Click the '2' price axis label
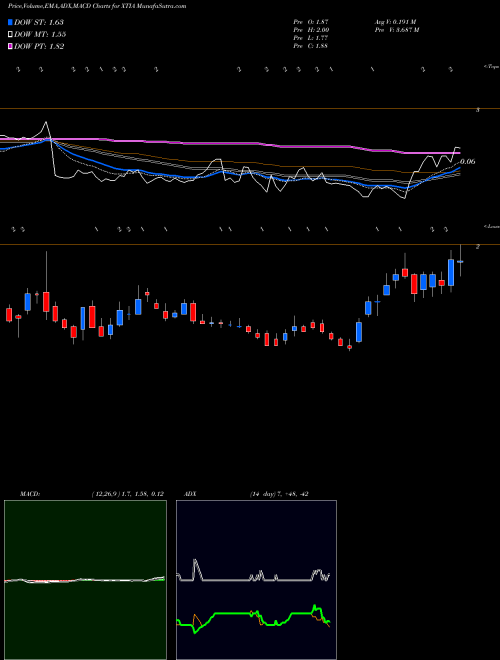The image size is (500, 660). point(478,247)
